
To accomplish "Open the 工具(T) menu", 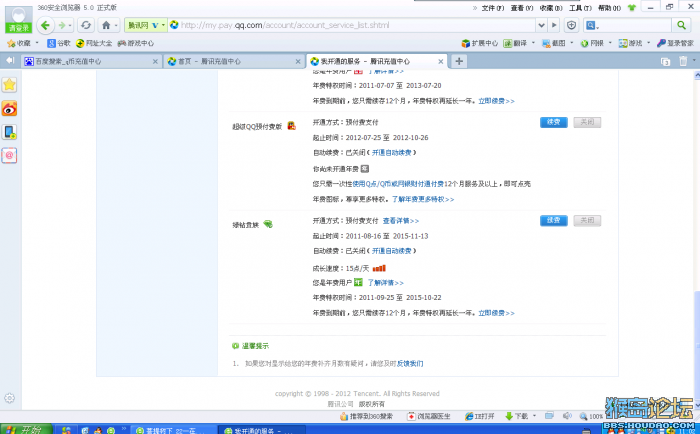I will click(x=580, y=8).
